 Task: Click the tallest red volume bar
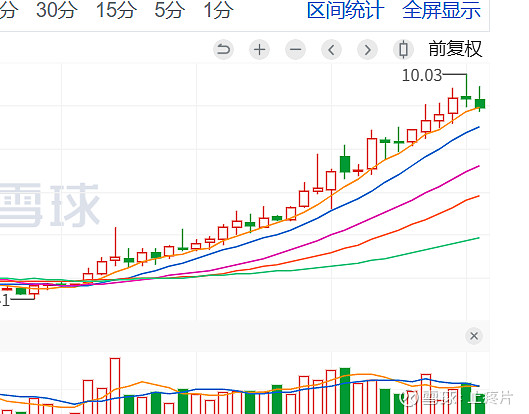(x=115, y=386)
